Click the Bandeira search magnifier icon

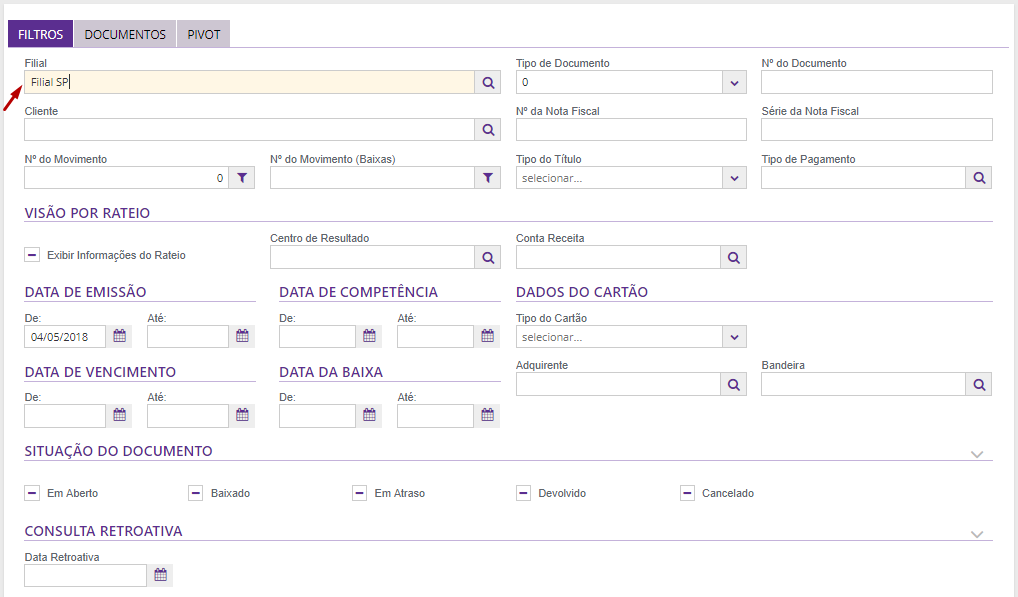pyautogui.click(x=979, y=384)
